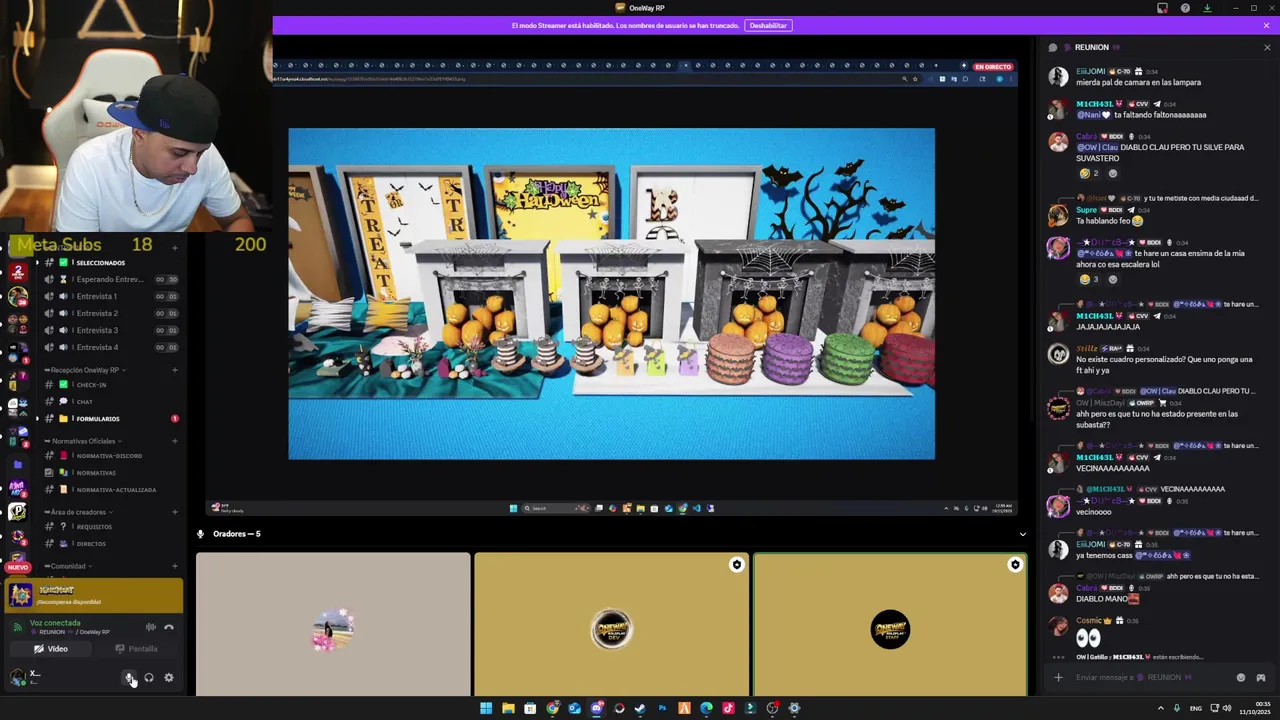Click the laughing emoji reaction with count 3
The width and height of the screenshot is (1280, 720).
coord(1089,279)
